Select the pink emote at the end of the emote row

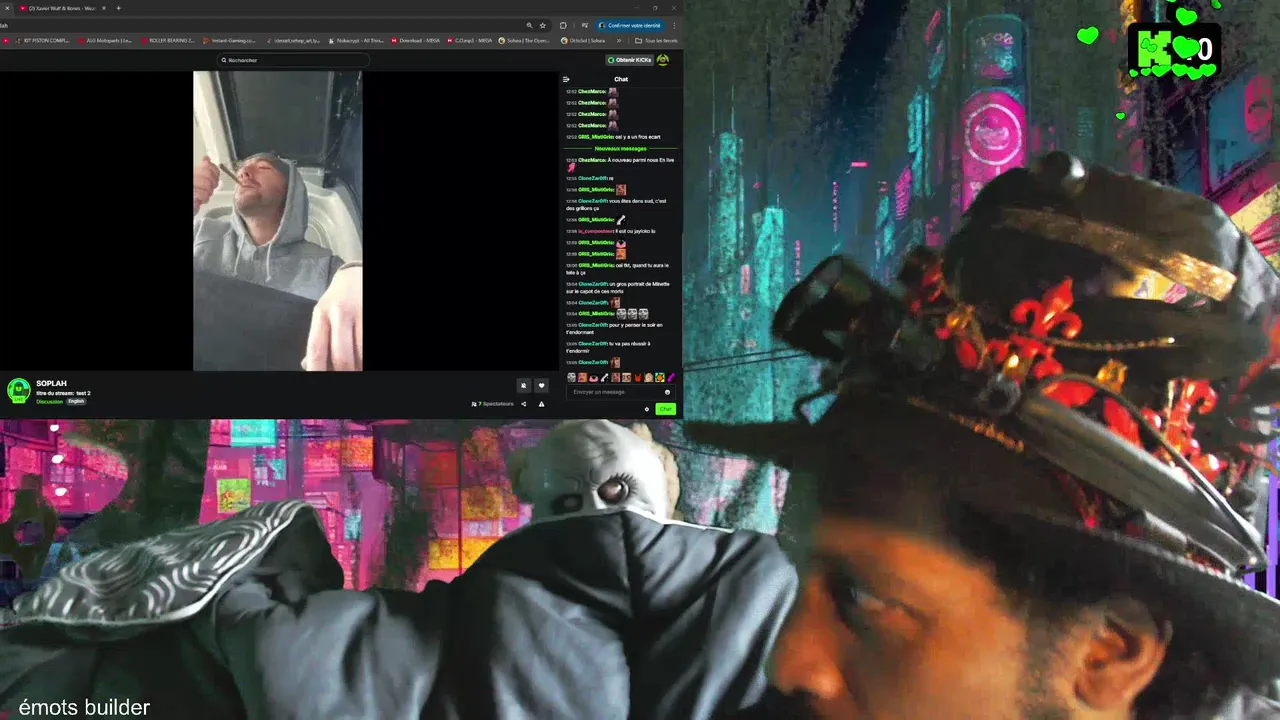(x=672, y=377)
